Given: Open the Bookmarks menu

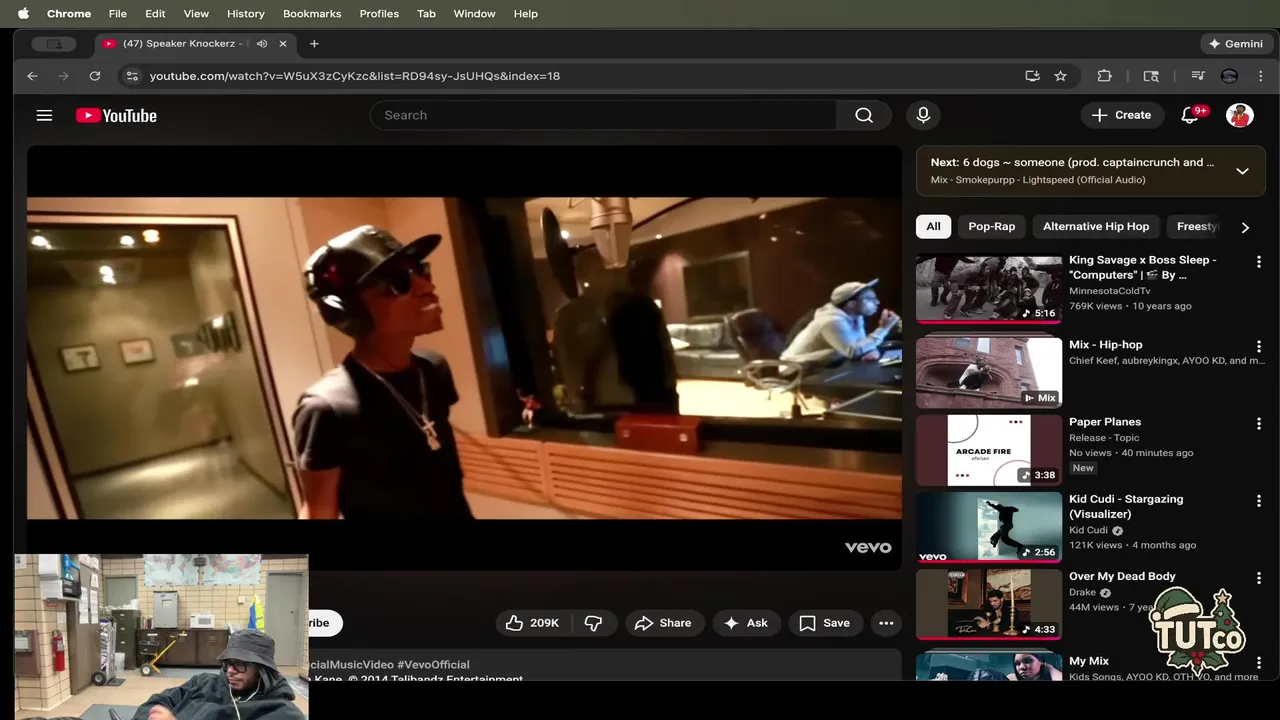Looking at the screenshot, I should pos(312,13).
